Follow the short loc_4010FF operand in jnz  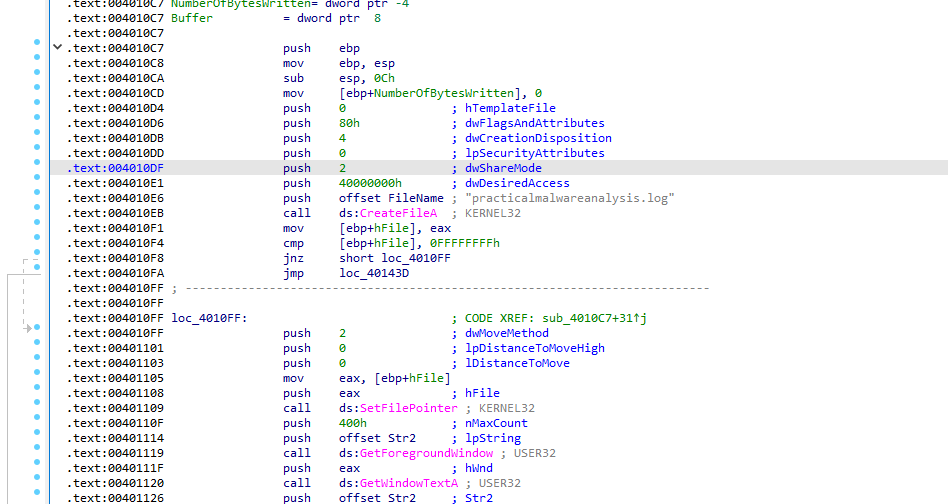coord(395,258)
